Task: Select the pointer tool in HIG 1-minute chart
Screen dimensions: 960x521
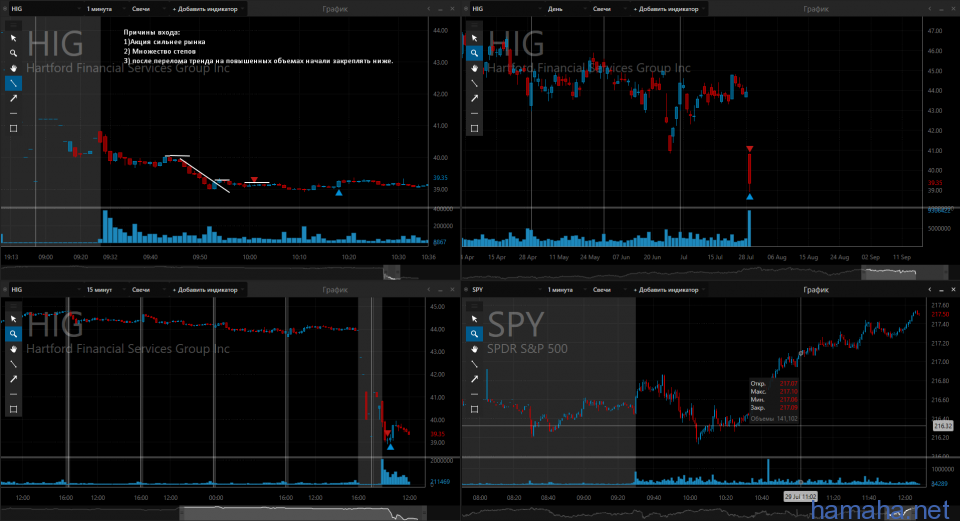Action: coord(13,38)
